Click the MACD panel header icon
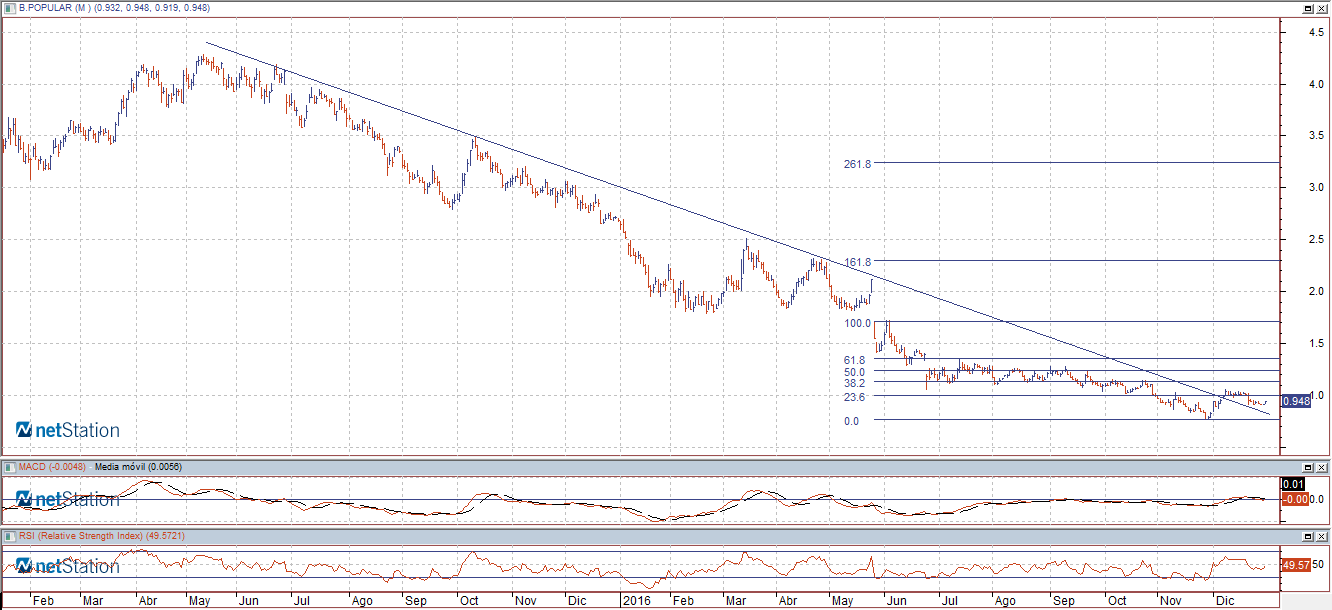 [x=8, y=467]
